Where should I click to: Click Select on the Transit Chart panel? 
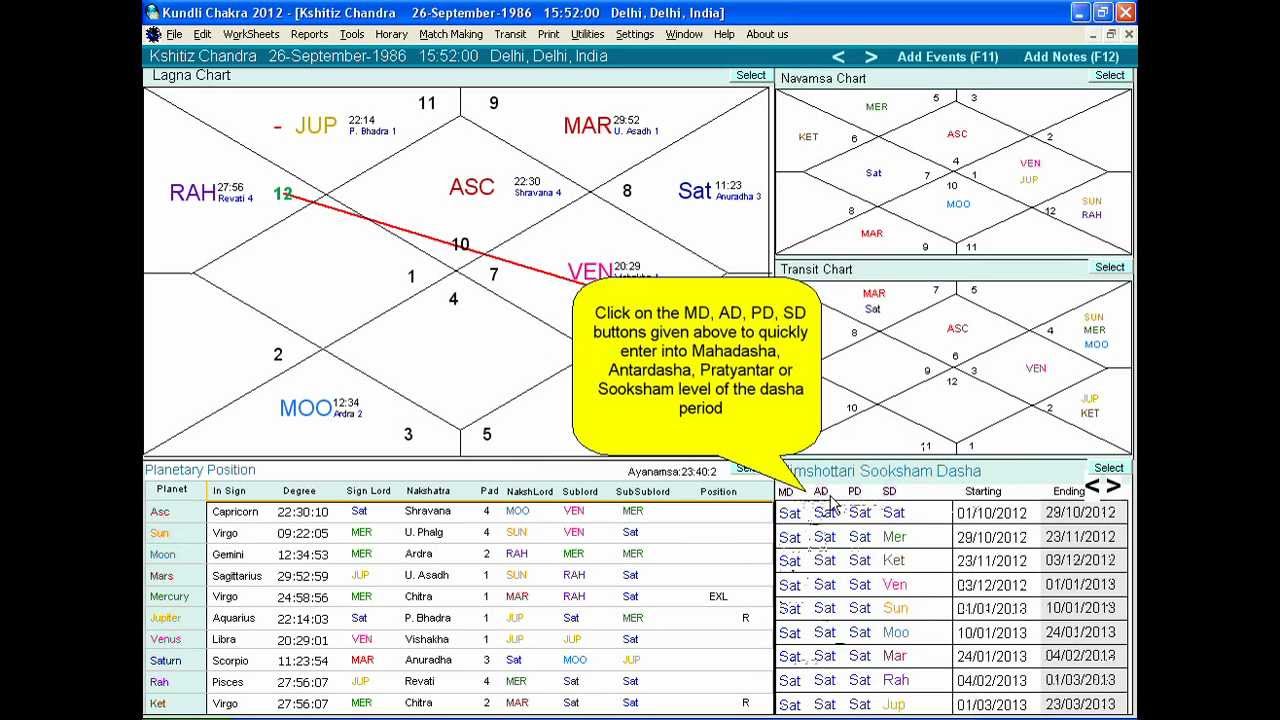[1110, 267]
